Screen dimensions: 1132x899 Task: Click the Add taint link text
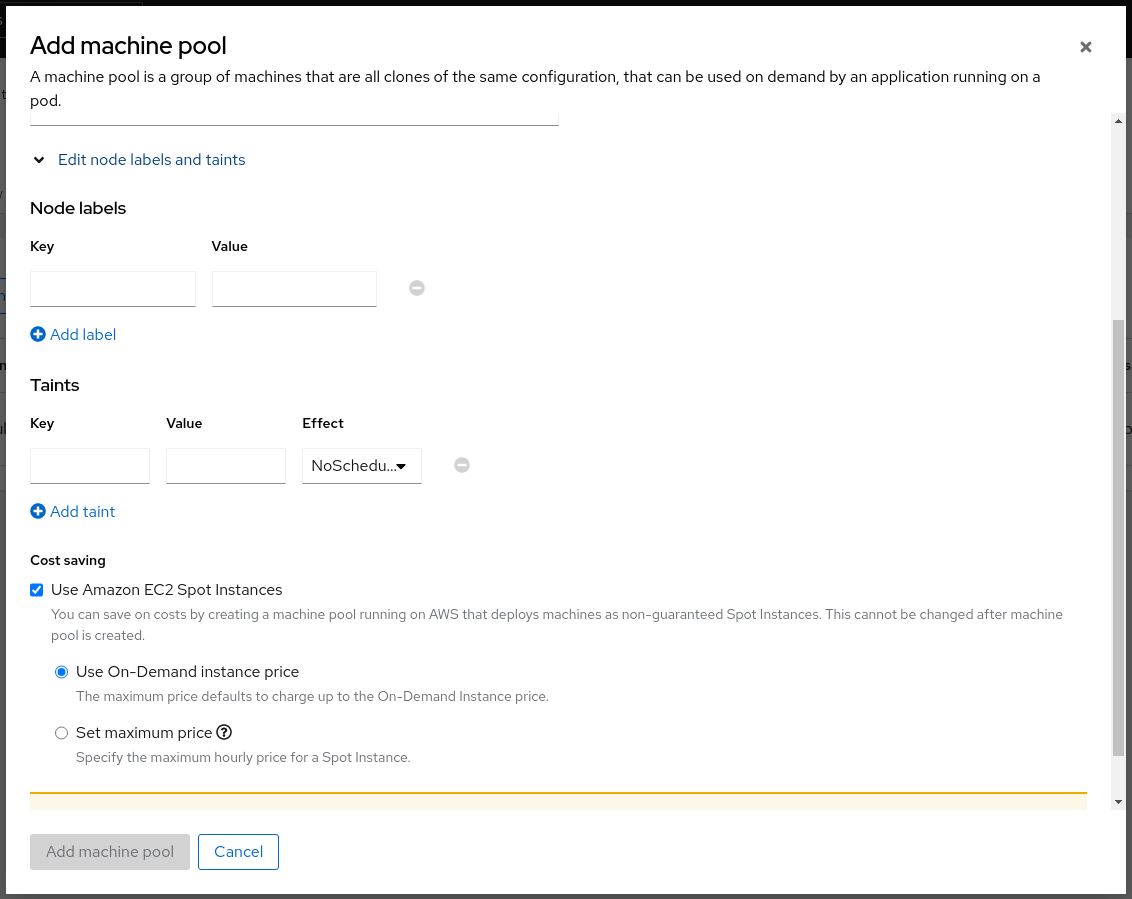pos(83,512)
